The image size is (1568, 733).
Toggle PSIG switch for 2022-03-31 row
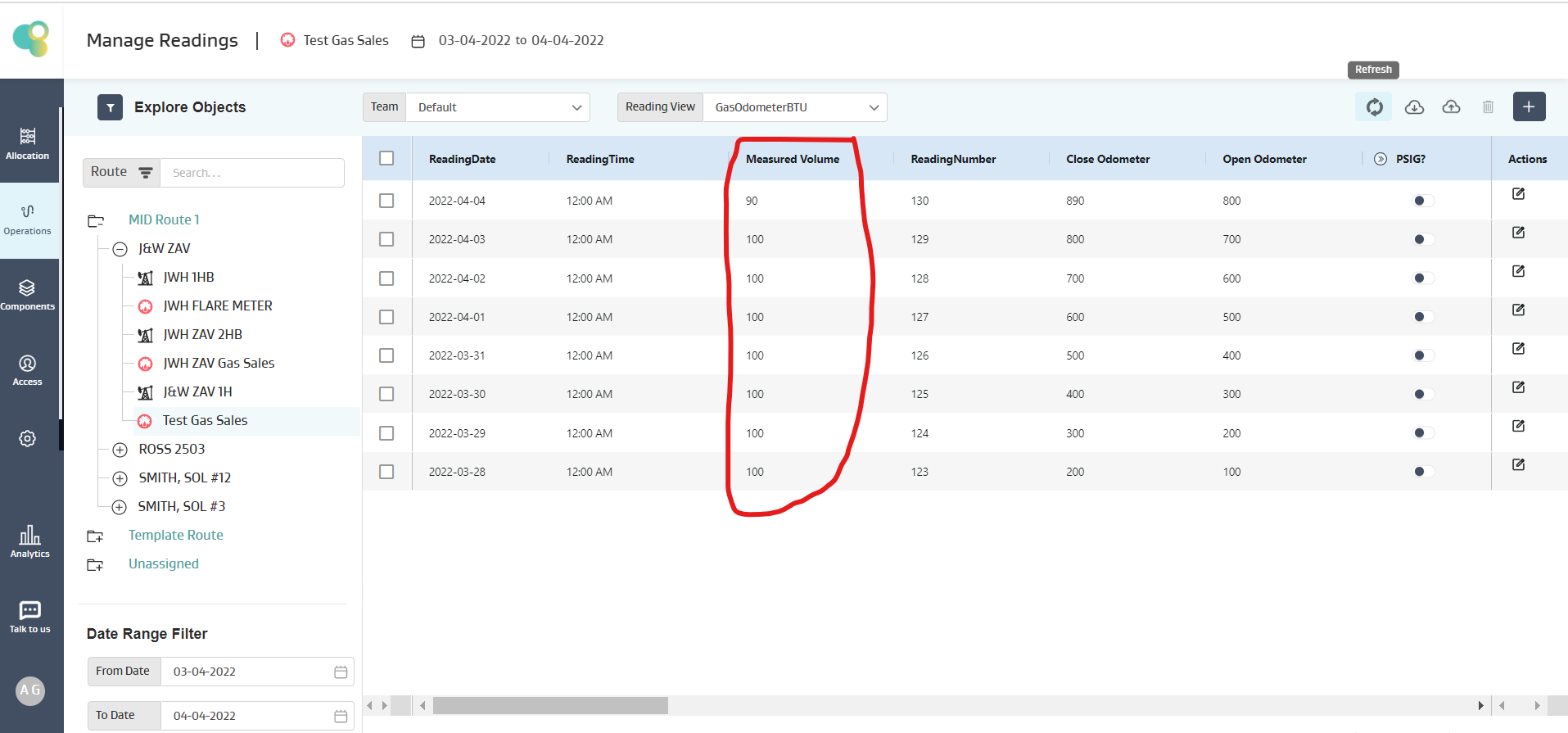pyautogui.click(x=1423, y=355)
